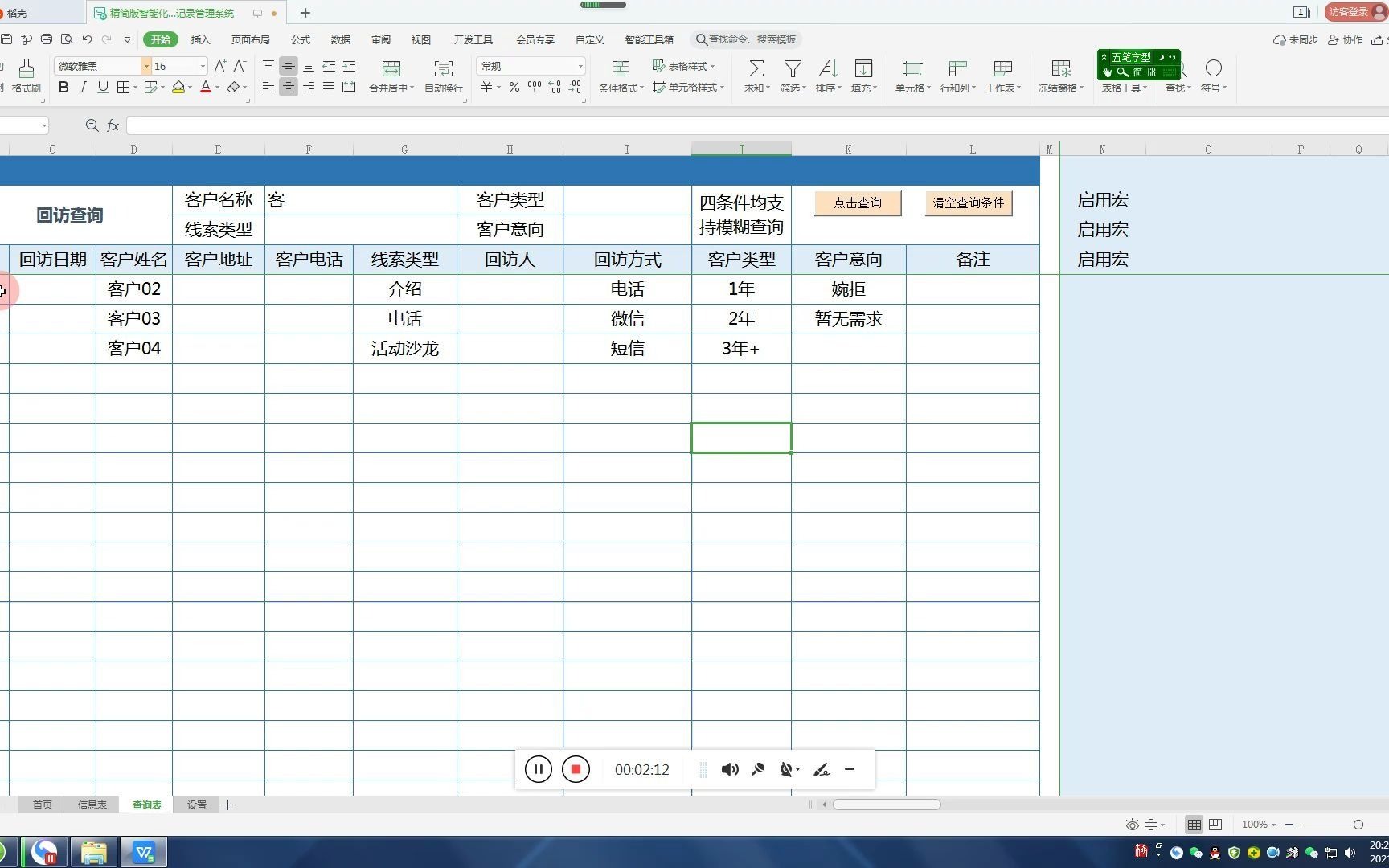Screen dimensions: 1389x868
Task: Toggle align left
Action: (268, 88)
